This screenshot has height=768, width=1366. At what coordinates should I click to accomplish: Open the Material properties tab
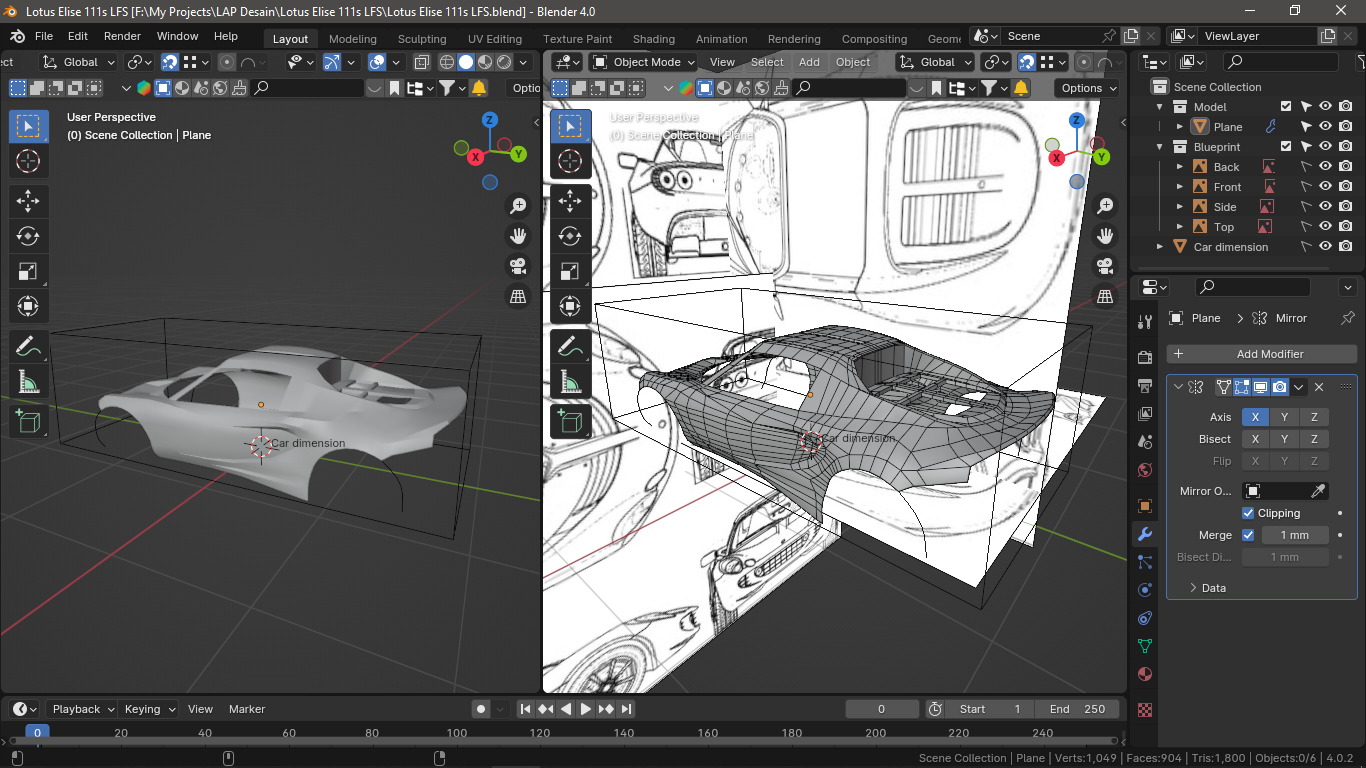tap(1145, 674)
